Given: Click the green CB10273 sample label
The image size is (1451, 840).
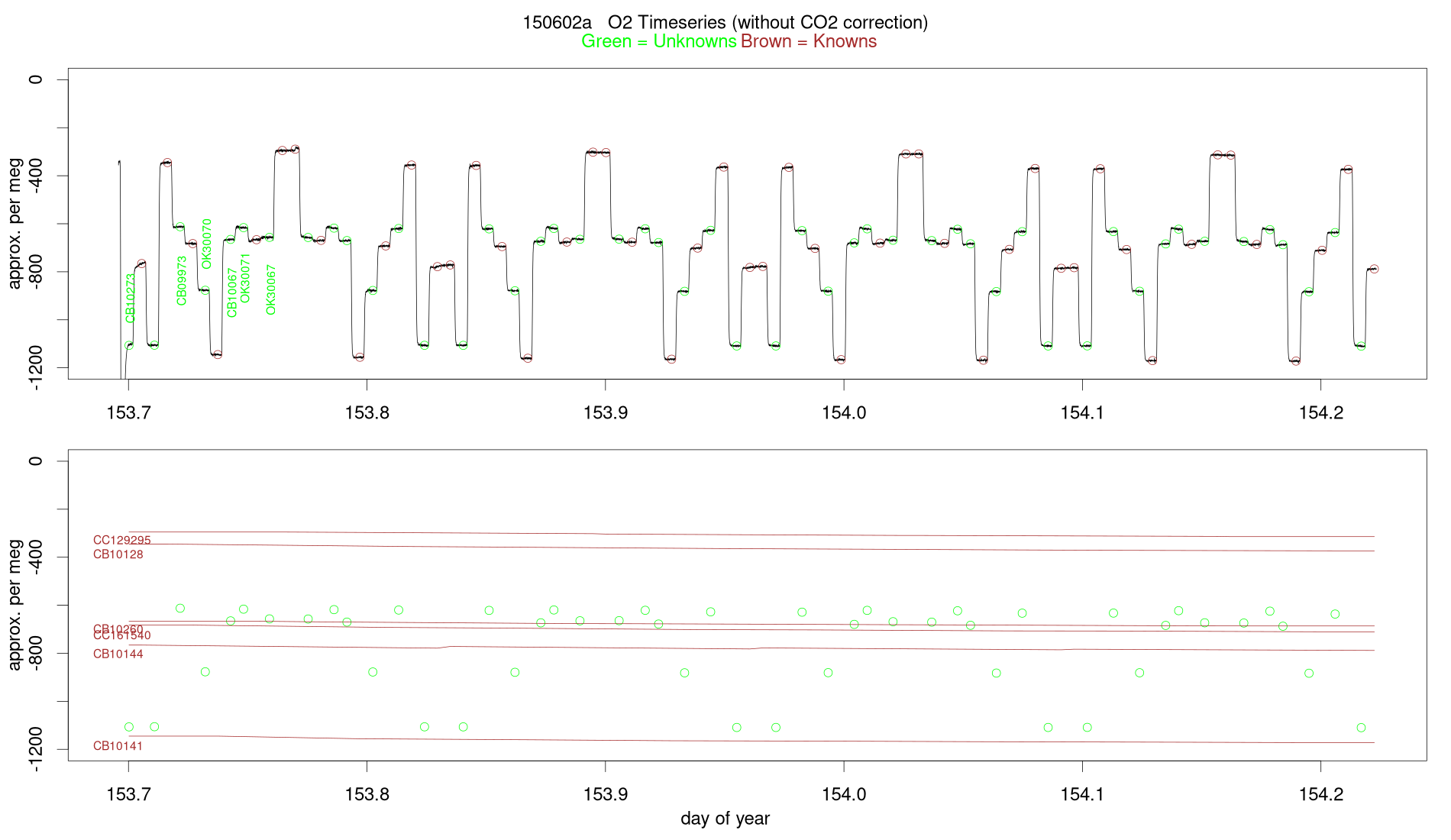Looking at the screenshot, I should point(130,298).
